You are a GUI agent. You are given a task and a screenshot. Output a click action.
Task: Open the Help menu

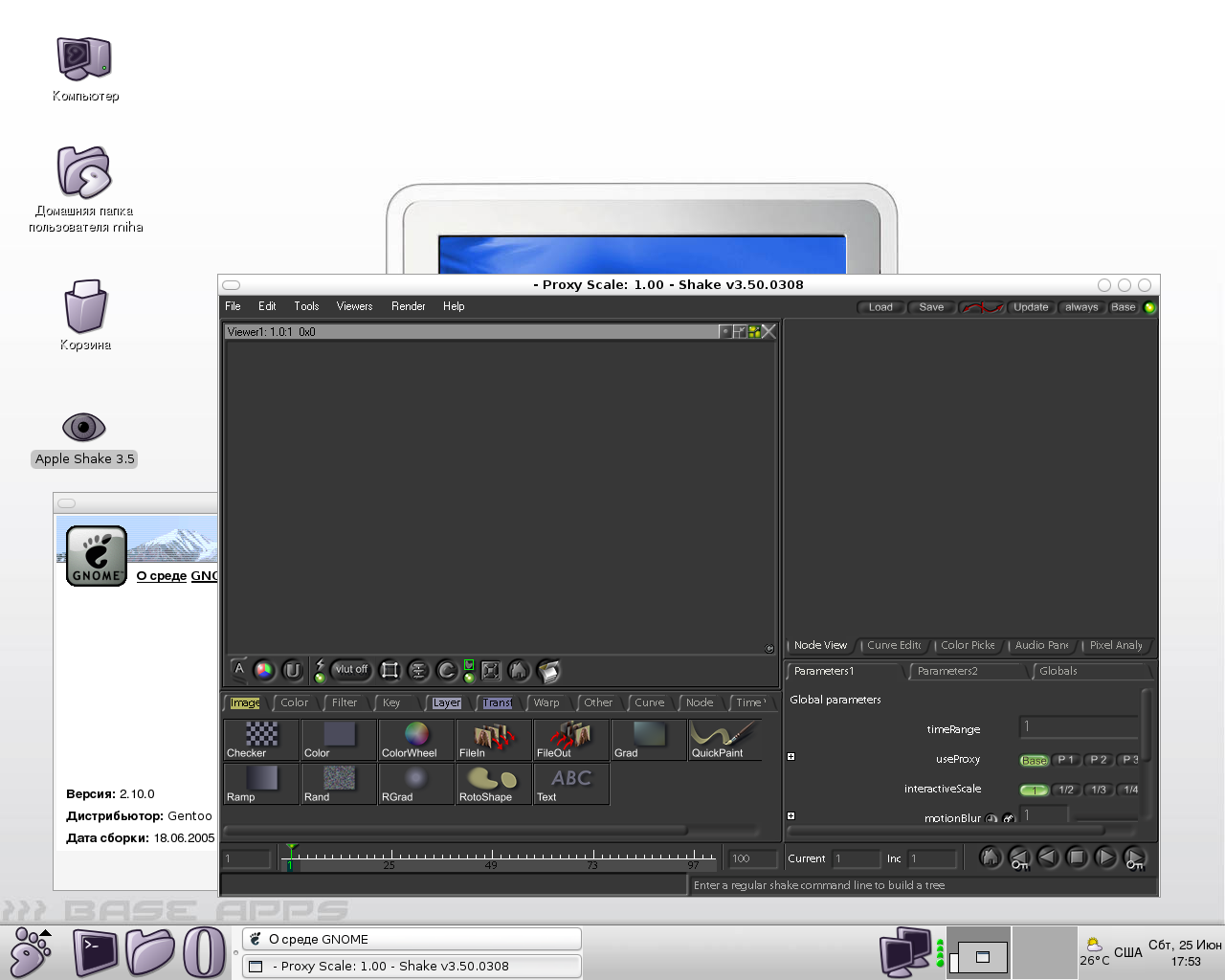(x=454, y=306)
